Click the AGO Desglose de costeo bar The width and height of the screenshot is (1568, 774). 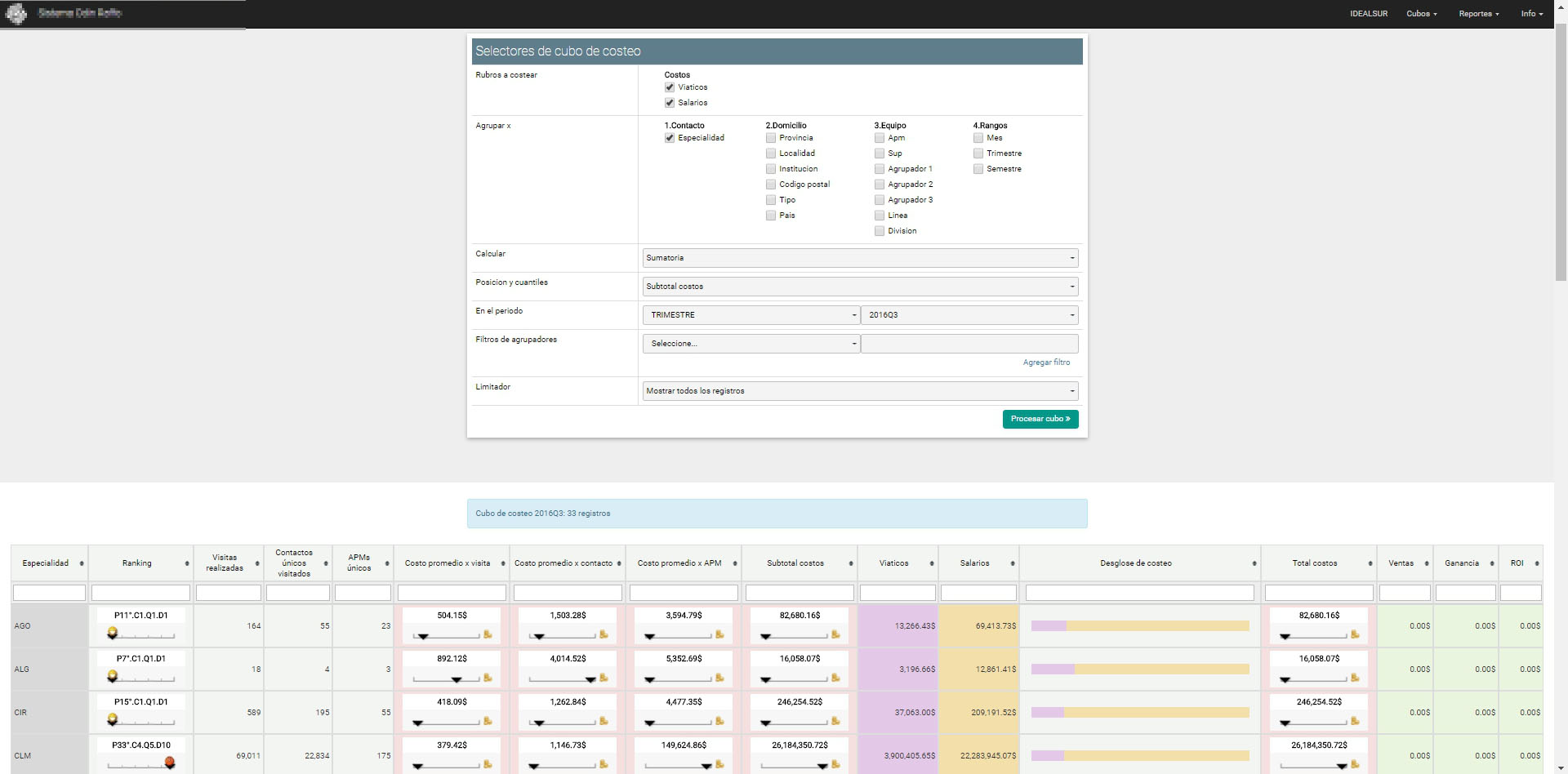[x=1140, y=626]
